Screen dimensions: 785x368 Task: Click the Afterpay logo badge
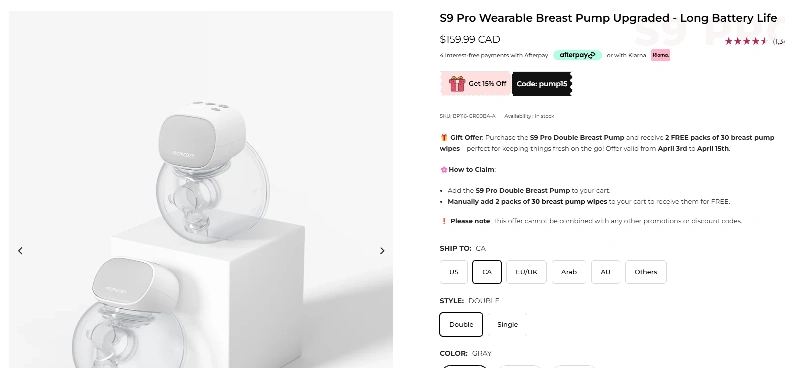[x=577, y=55]
